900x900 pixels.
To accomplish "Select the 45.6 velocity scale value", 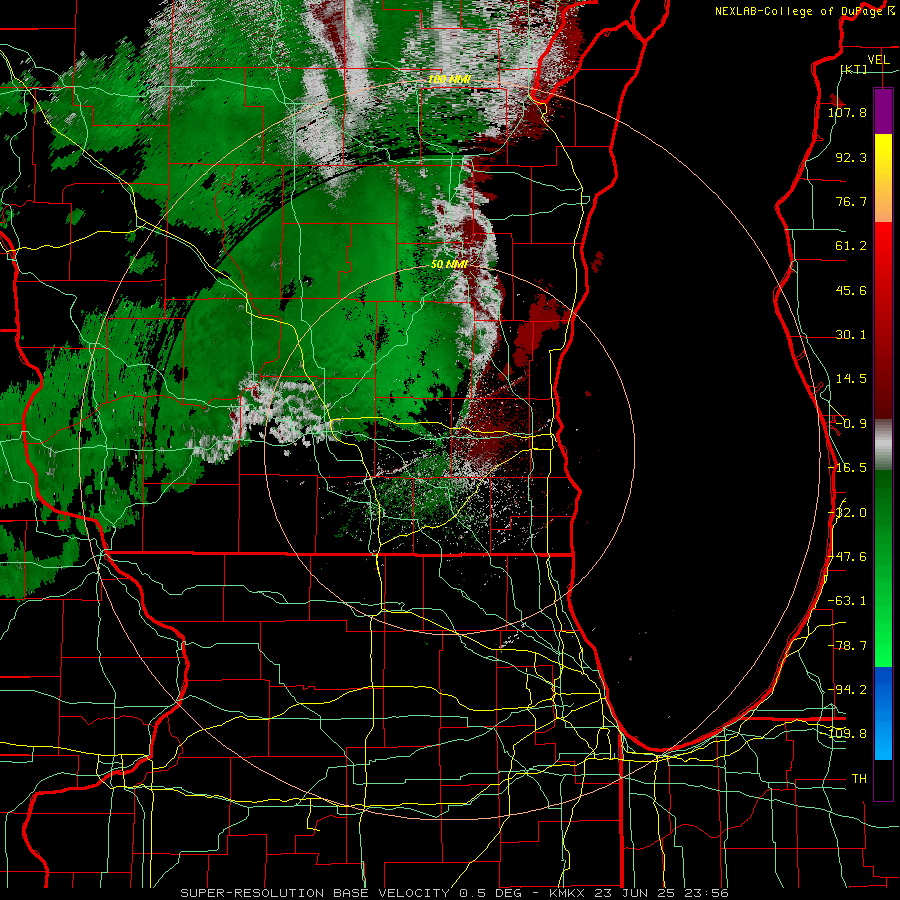I will coord(851,290).
